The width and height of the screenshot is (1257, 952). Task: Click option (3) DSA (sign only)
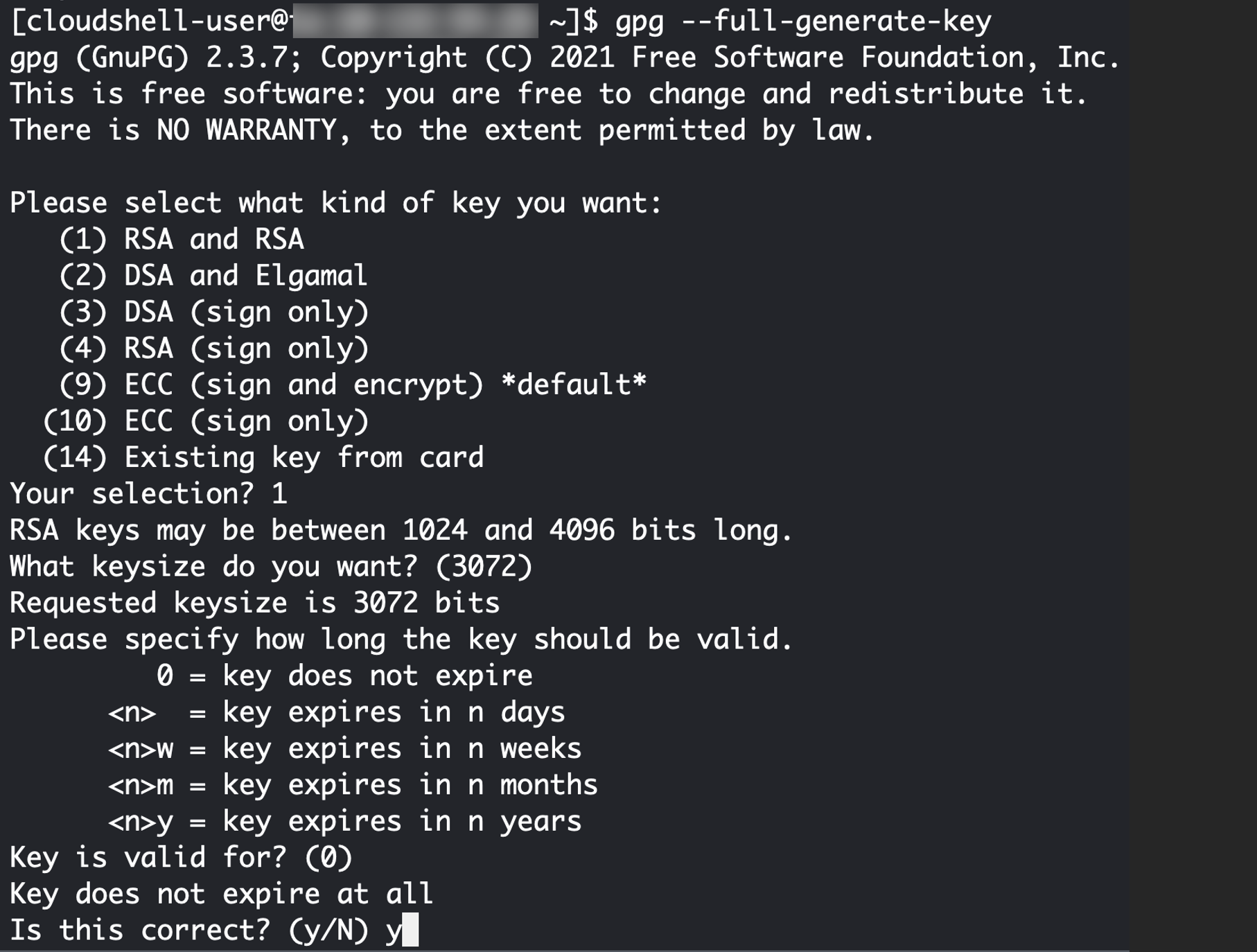(213, 312)
